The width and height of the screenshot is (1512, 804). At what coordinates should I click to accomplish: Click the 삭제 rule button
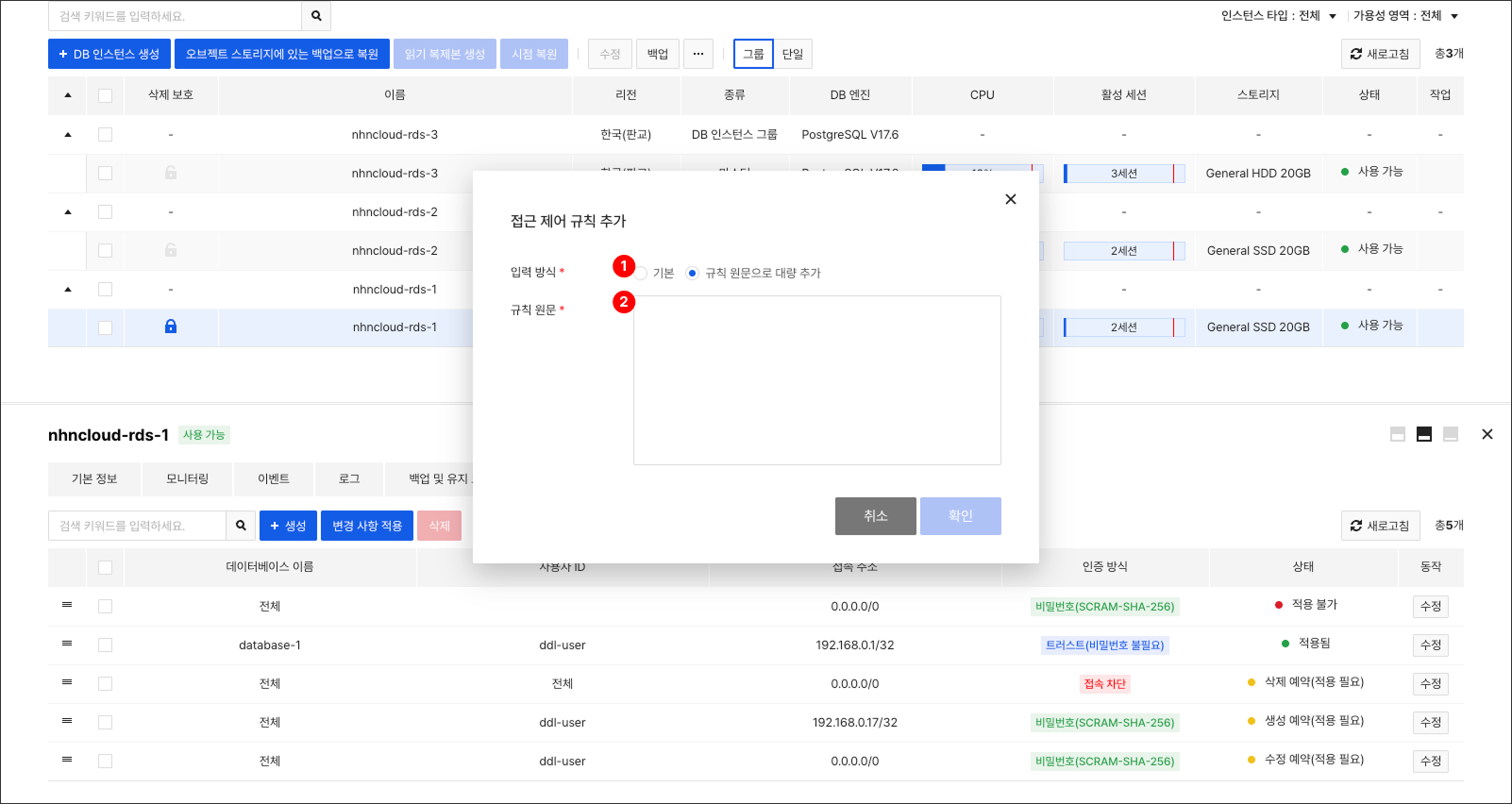tap(439, 526)
